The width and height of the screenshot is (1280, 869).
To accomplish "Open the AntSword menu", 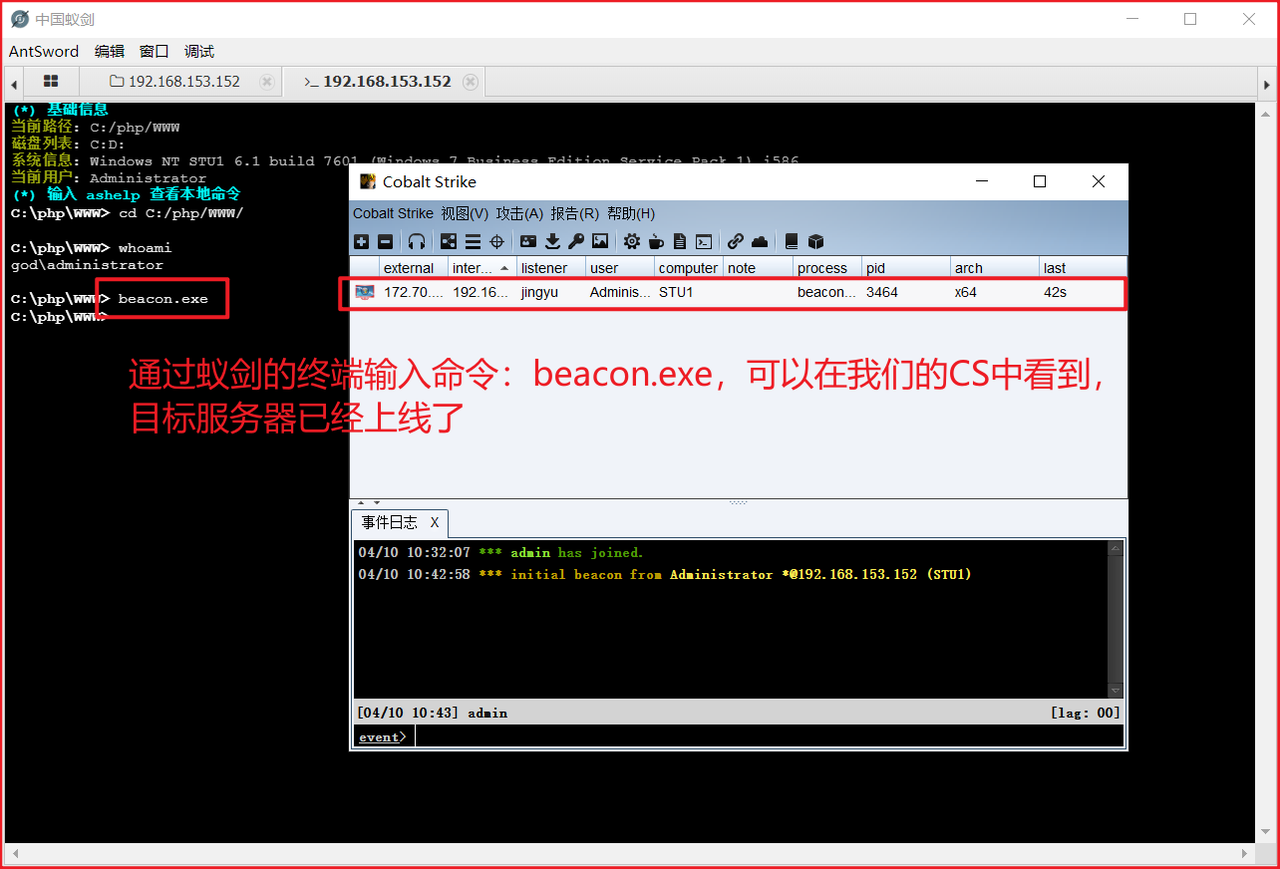I will pyautogui.click(x=43, y=51).
